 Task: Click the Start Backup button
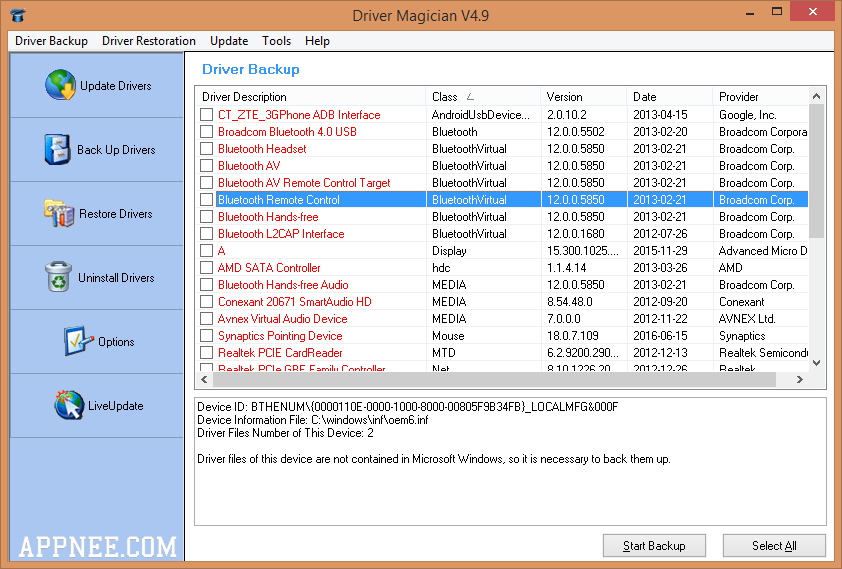click(x=654, y=545)
